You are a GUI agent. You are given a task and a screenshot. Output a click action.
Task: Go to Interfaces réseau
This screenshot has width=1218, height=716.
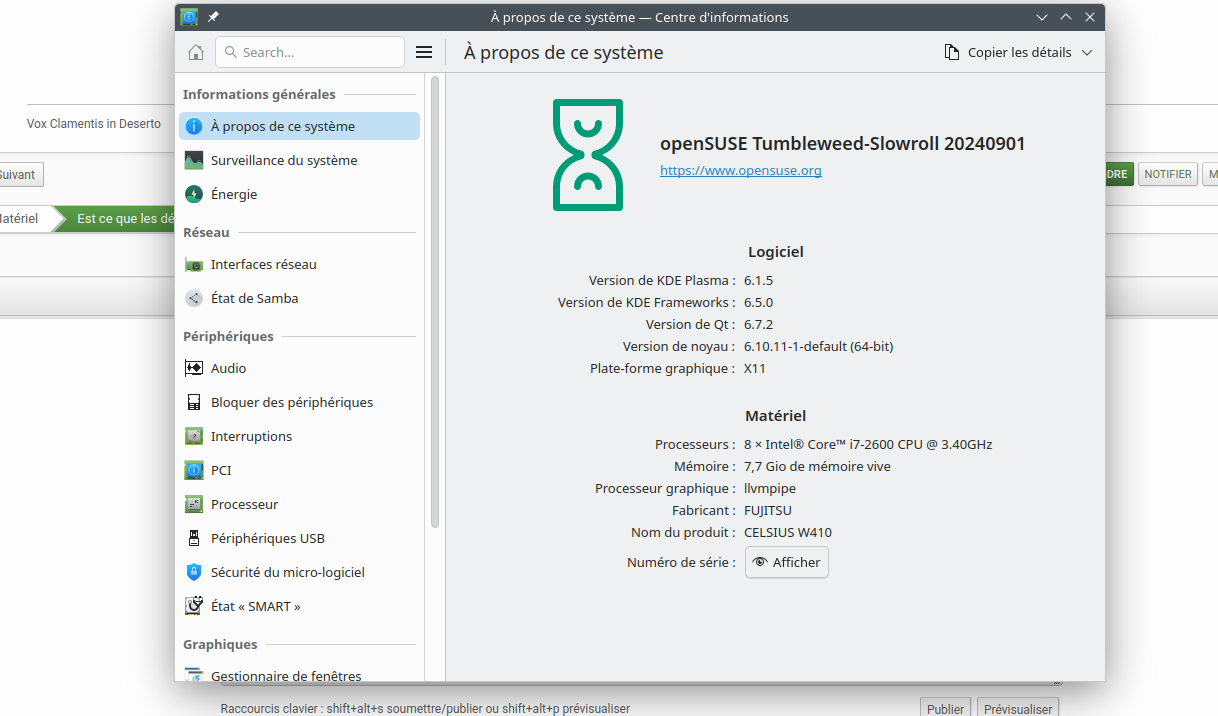[x=299, y=264]
